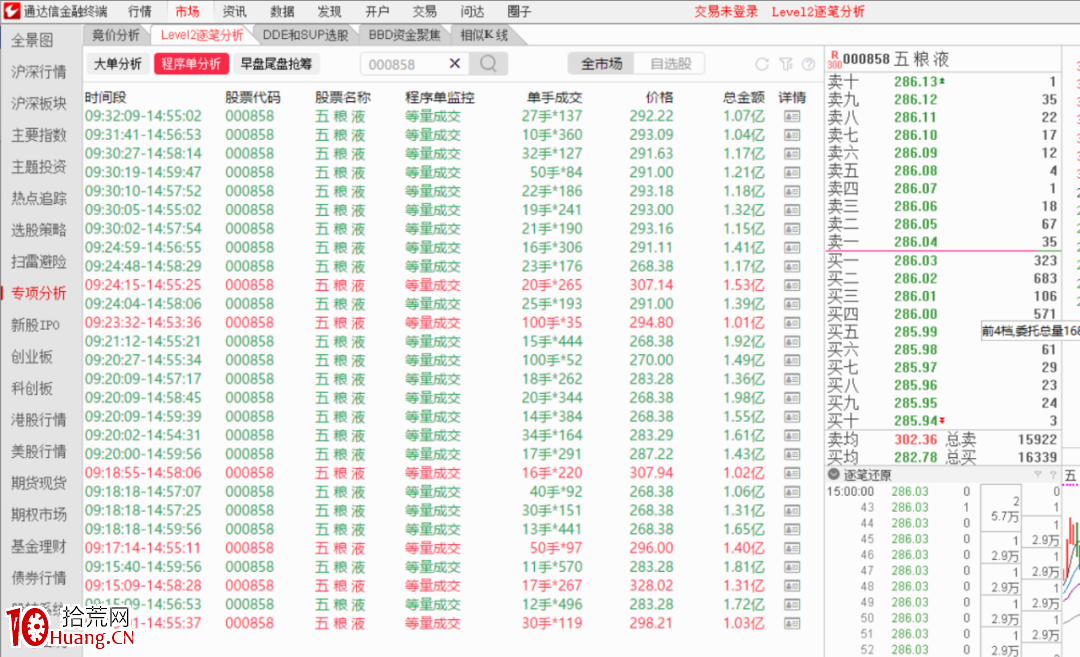Clear the 000858 stock code search field
Image resolution: width=1080 pixels, height=657 pixels.
tap(455, 63)
